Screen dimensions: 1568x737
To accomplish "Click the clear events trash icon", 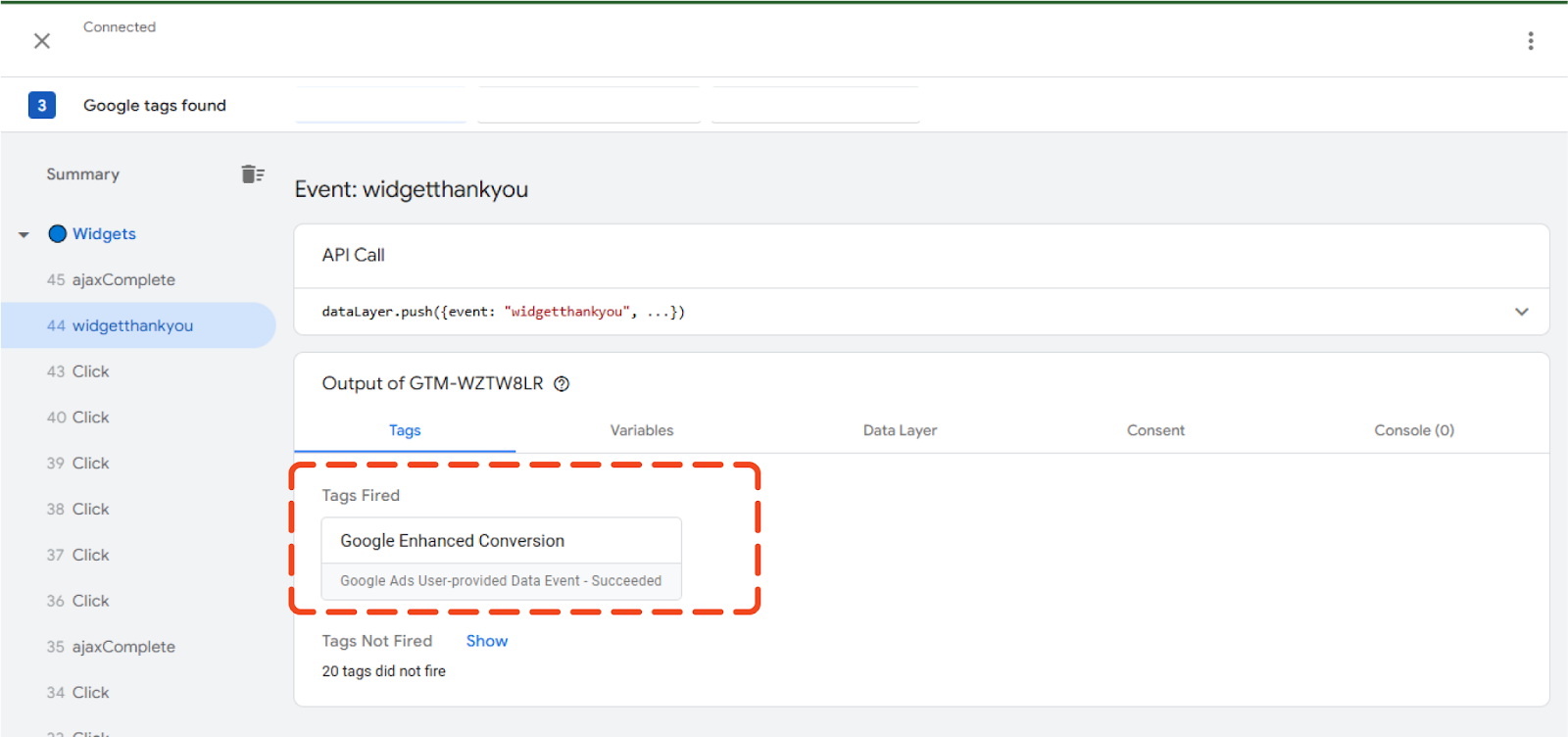I will (253, 174).
